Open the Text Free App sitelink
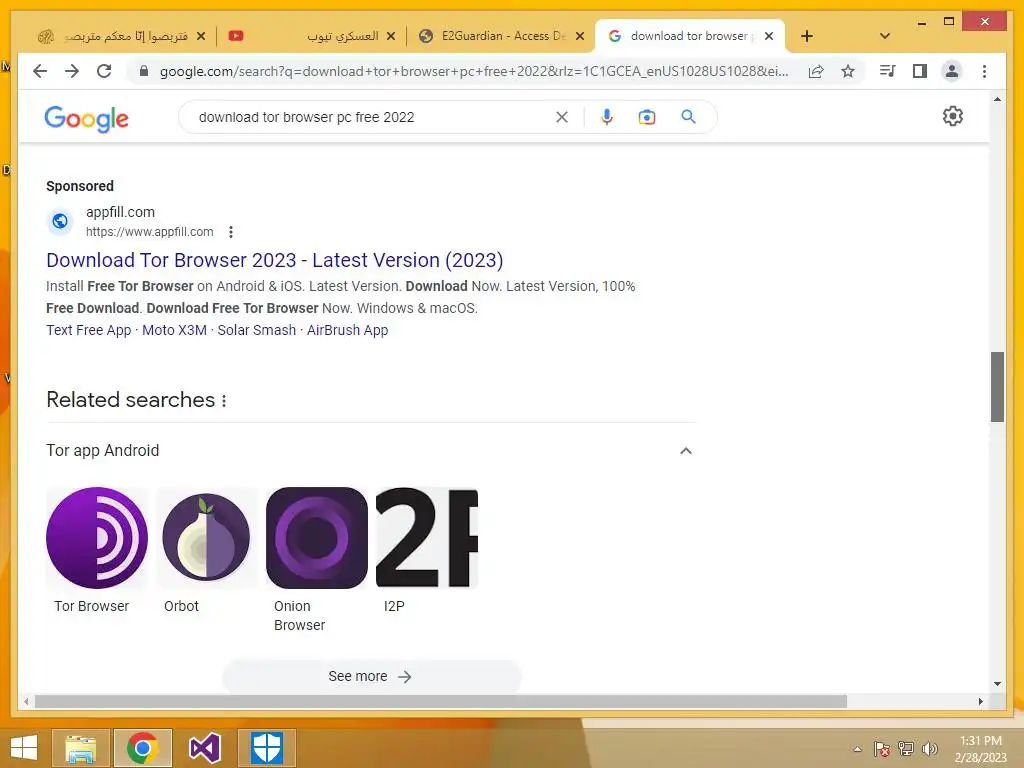This screenshot has height=768, width=1024. (89, 330)
